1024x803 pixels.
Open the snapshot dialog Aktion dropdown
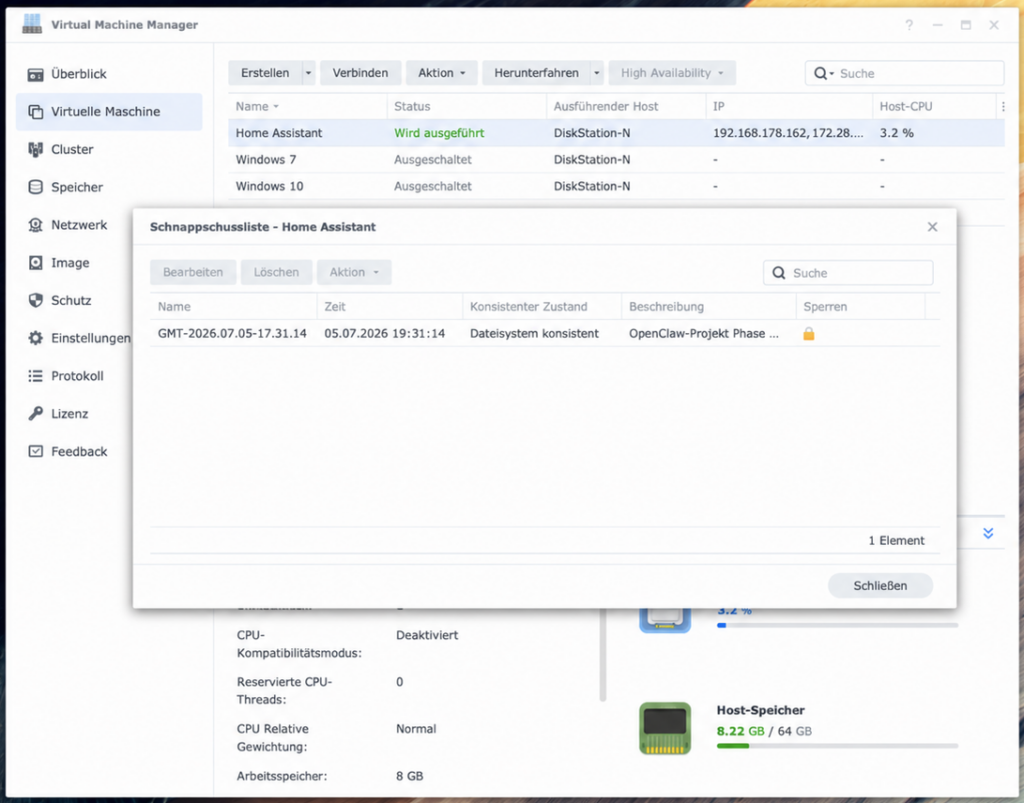pyautogui.click(x=354, y=272)
